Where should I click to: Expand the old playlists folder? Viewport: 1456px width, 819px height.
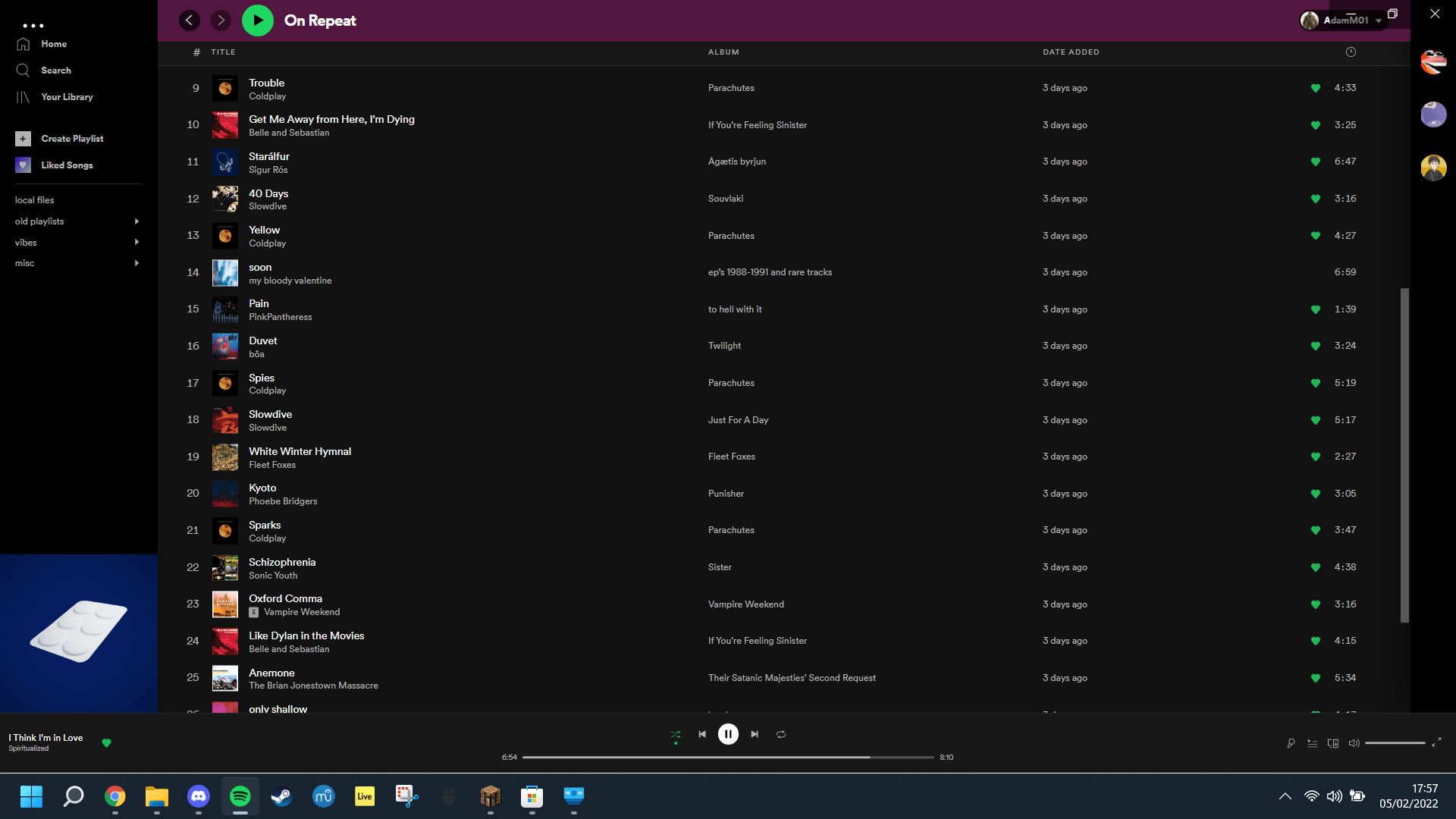pyautogui.click(x=136, y=221)
